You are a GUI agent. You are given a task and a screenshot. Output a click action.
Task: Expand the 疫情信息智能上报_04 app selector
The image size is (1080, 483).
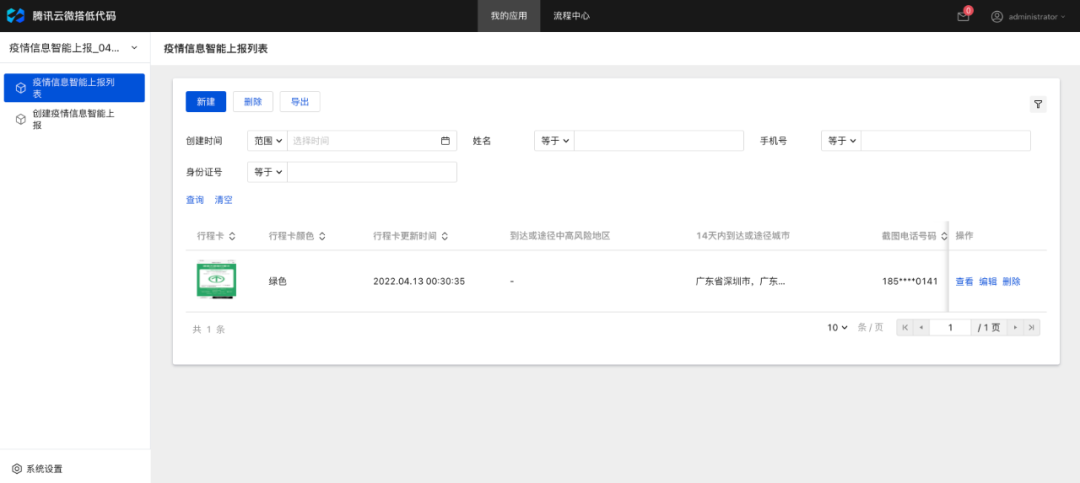pyautogui.click(x=73, y=48)
